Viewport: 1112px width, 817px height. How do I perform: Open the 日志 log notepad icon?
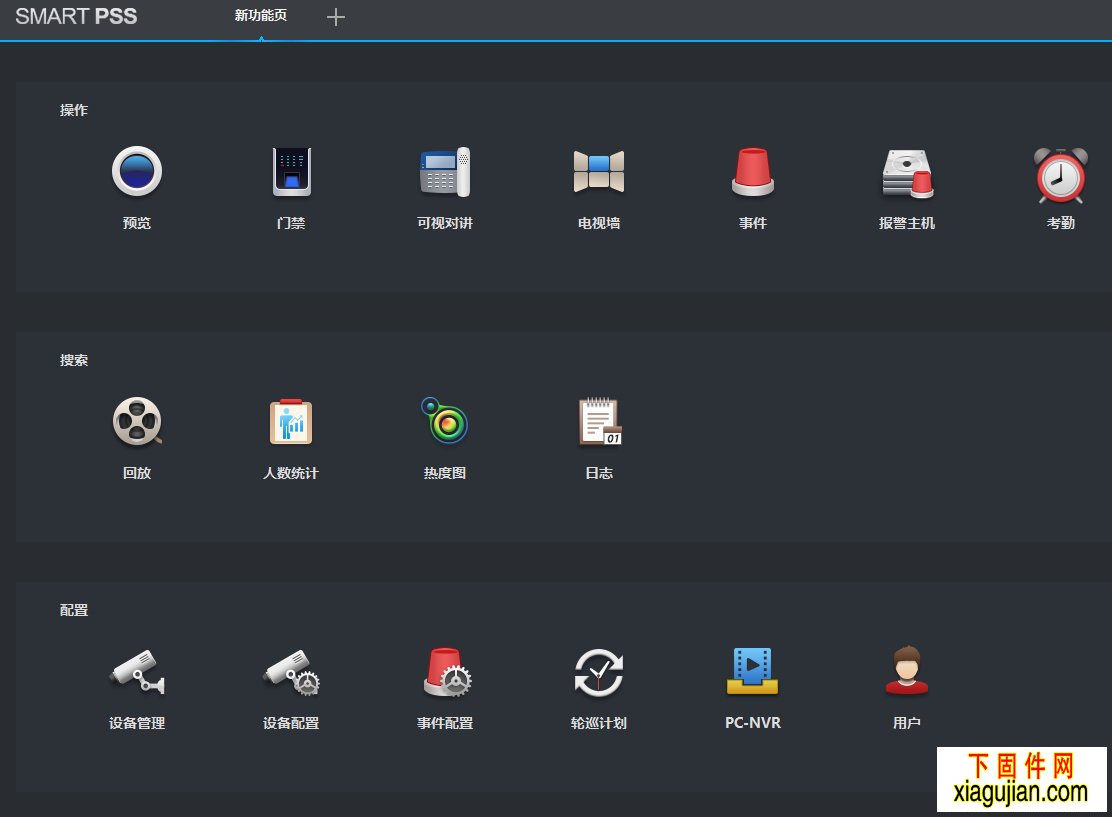(x=600, y=421)
